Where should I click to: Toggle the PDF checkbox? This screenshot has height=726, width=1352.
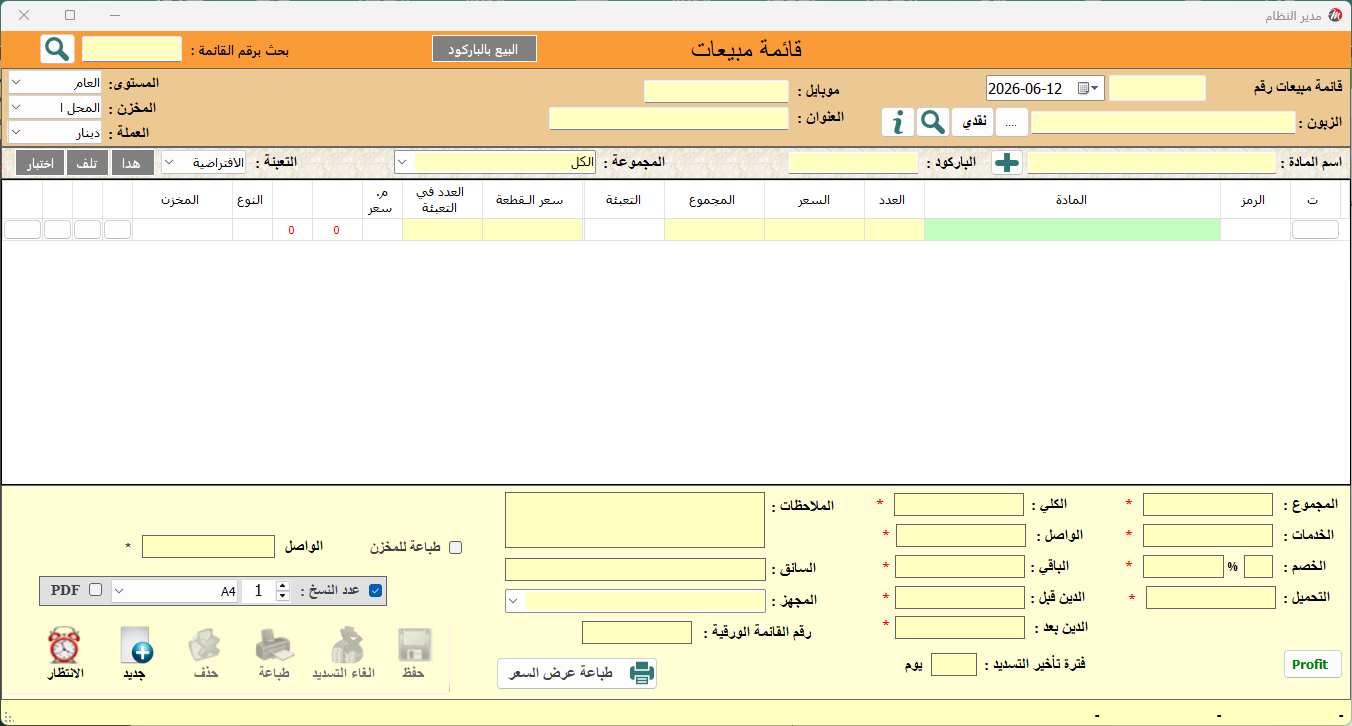(96, 590)
